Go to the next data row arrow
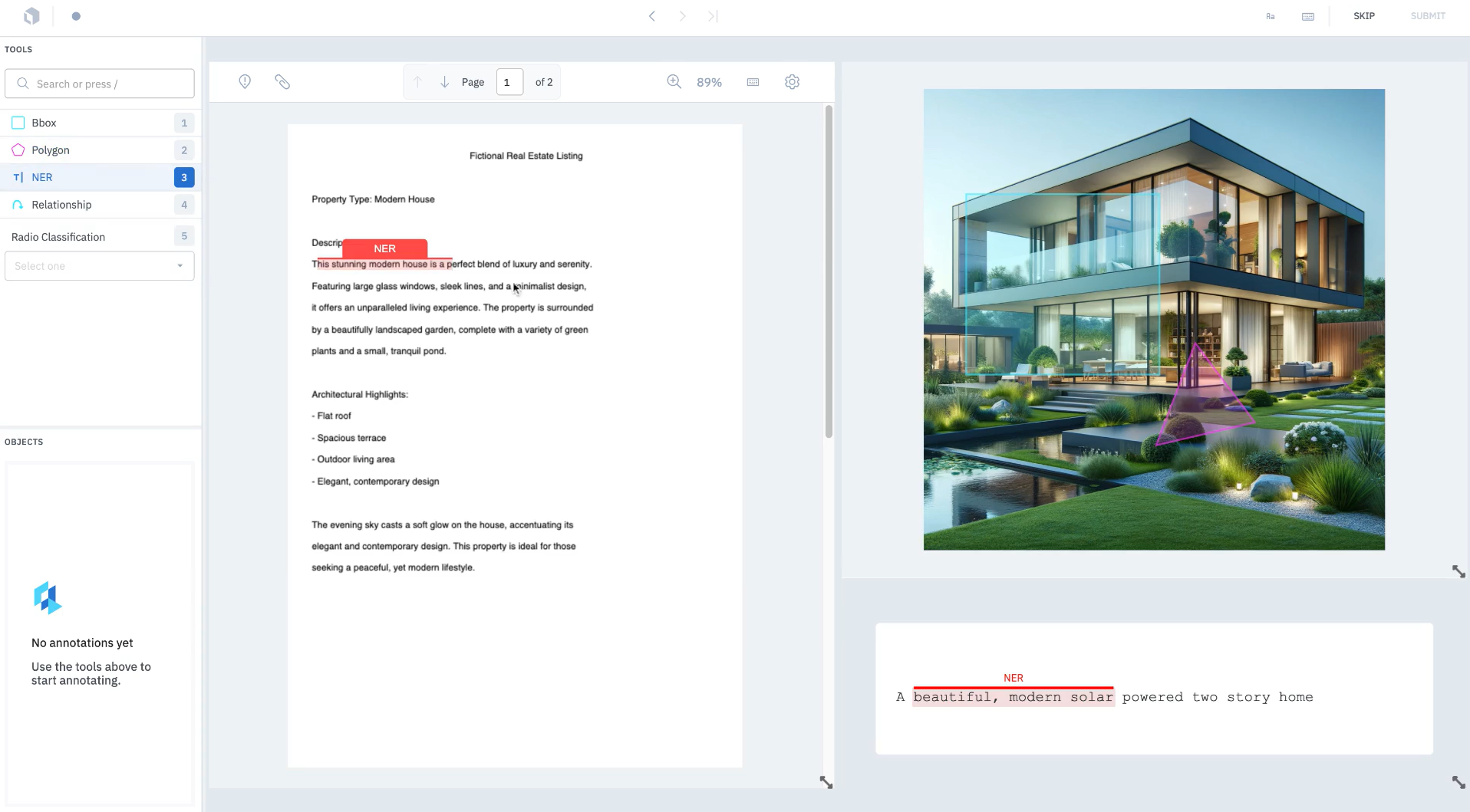The width and height of the screenshot is (1470, 812). 682,16
